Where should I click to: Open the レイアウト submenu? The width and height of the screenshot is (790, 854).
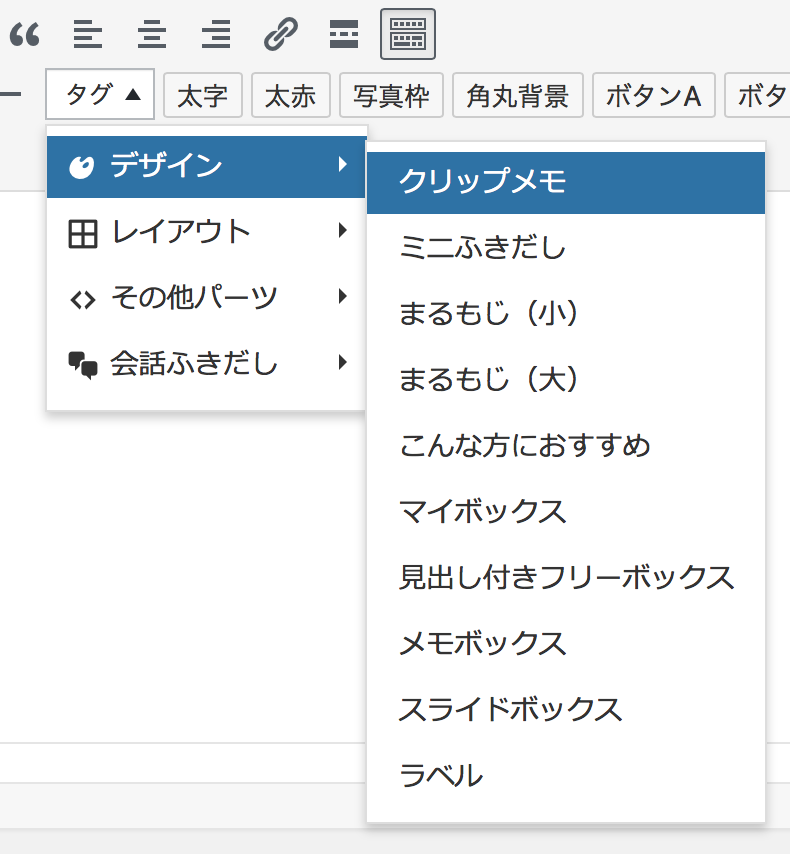206,233
